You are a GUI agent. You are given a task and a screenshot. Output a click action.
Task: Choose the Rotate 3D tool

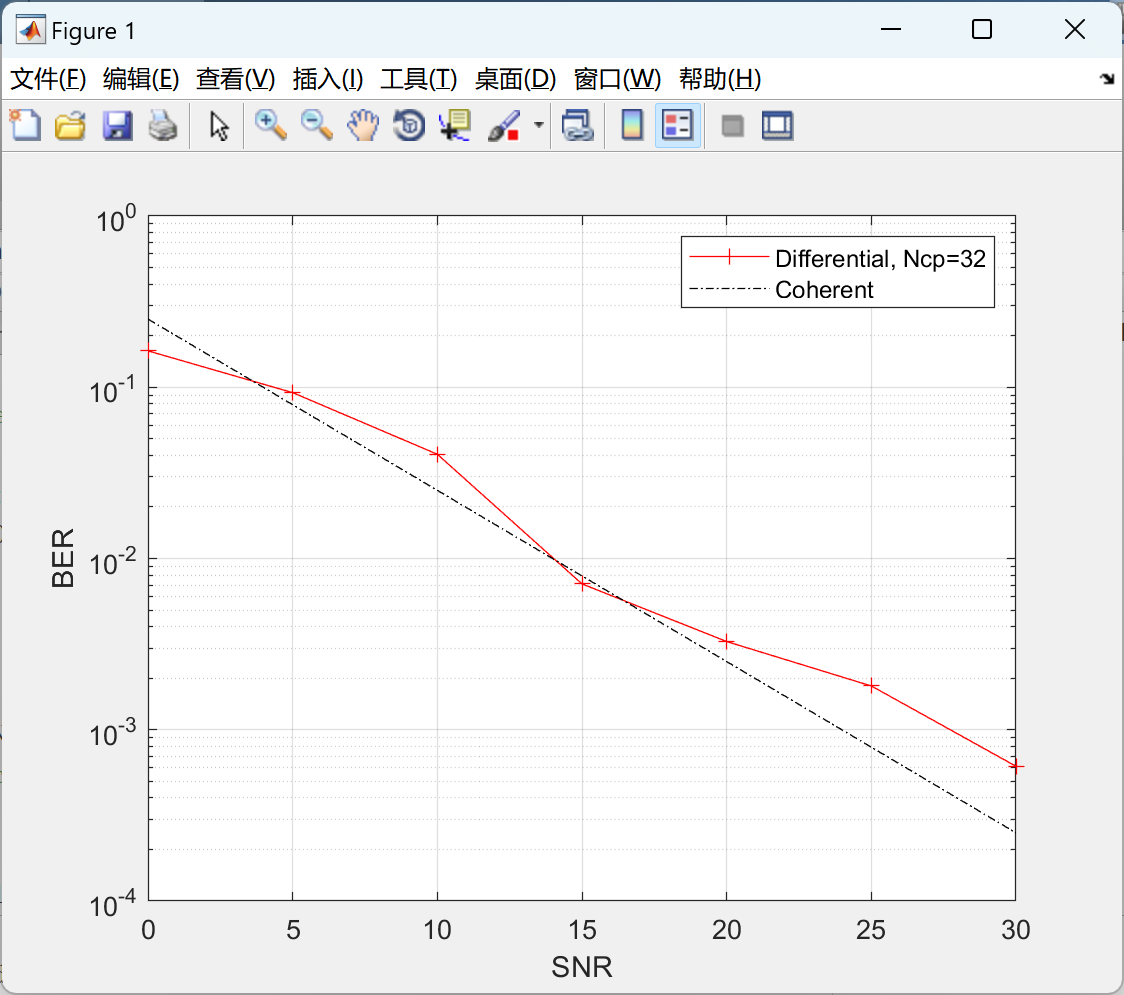409,125
